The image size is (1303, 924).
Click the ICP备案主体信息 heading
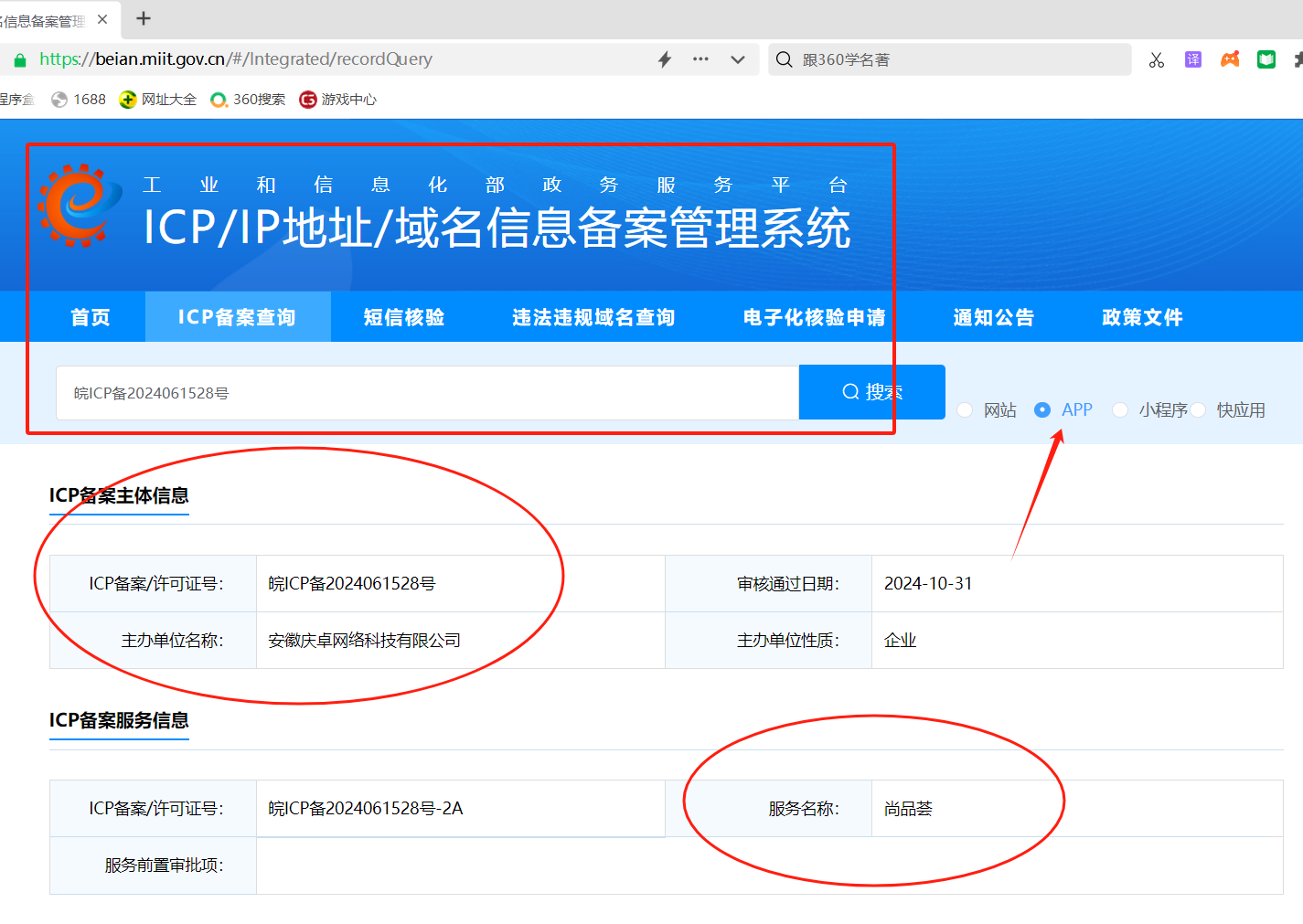coord(119,495)
